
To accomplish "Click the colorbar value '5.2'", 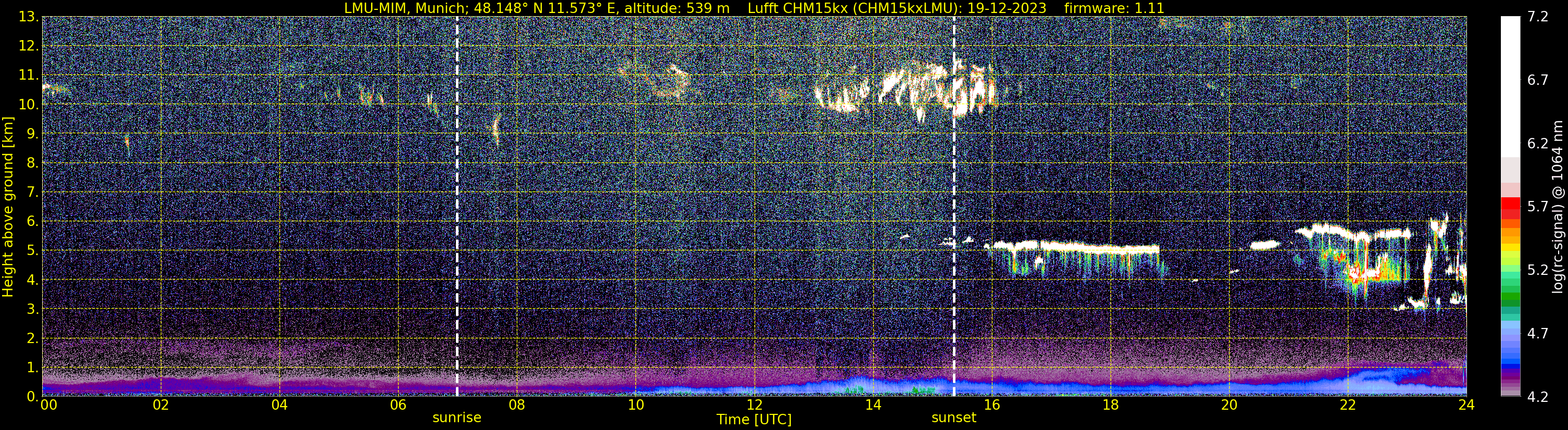I will point(1538,270).
